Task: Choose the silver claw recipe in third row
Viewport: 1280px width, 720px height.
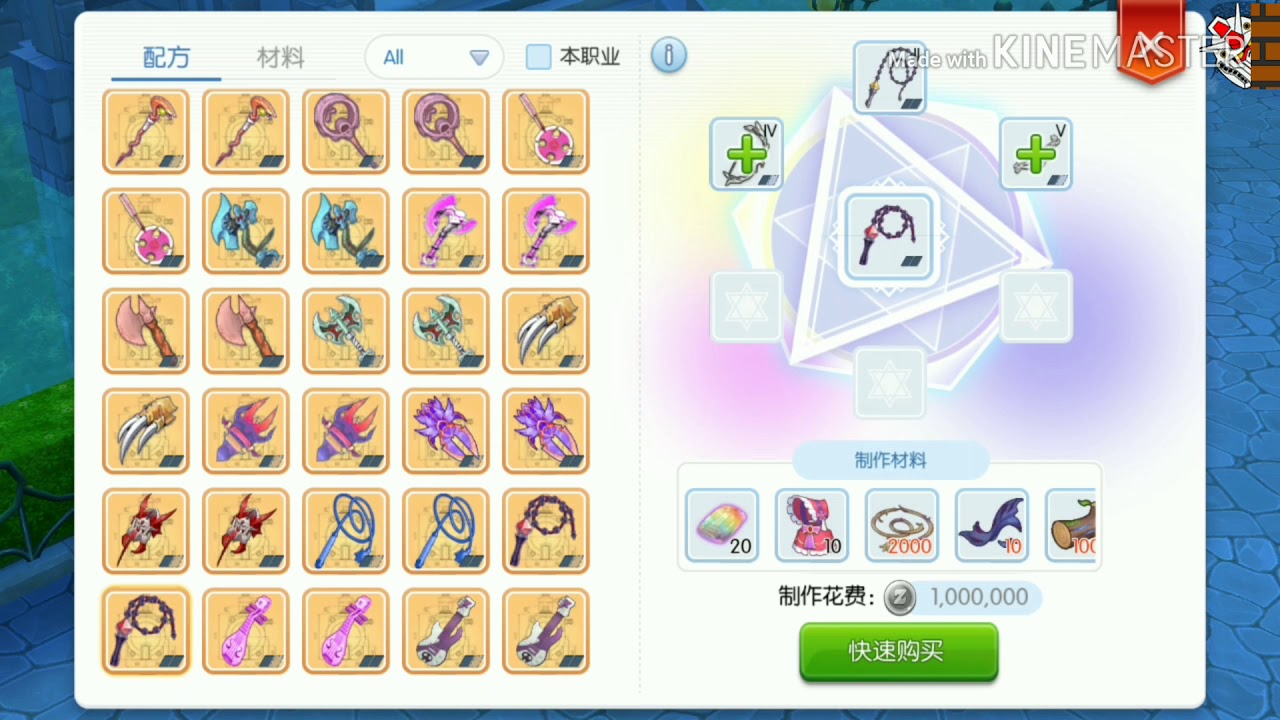Action: [546, 331]
